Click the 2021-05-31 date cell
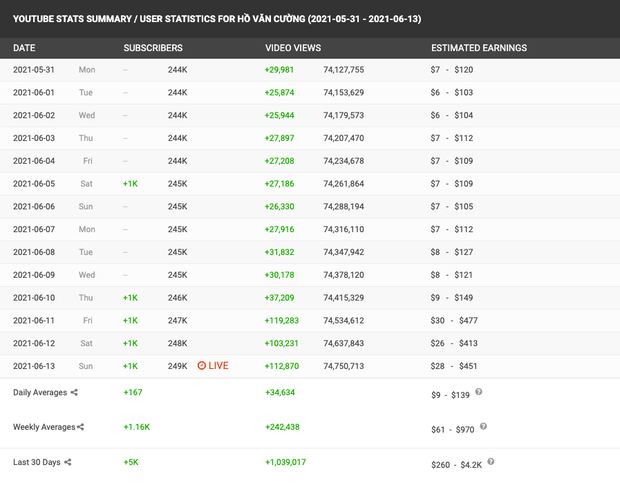The width and height of the screenshot is (620, 483). (37, 70)
